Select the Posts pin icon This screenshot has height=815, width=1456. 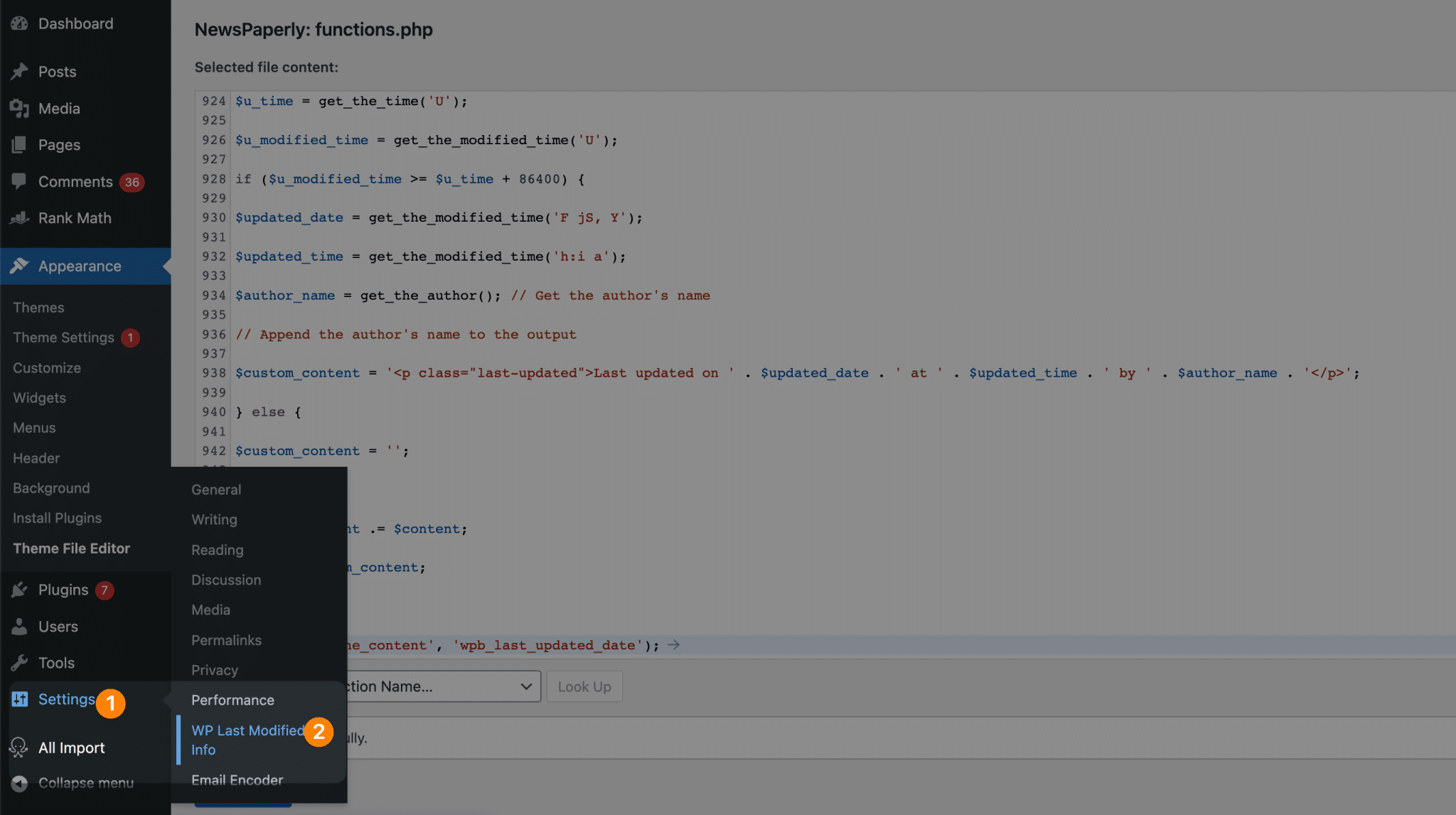[x=21, y=71]
